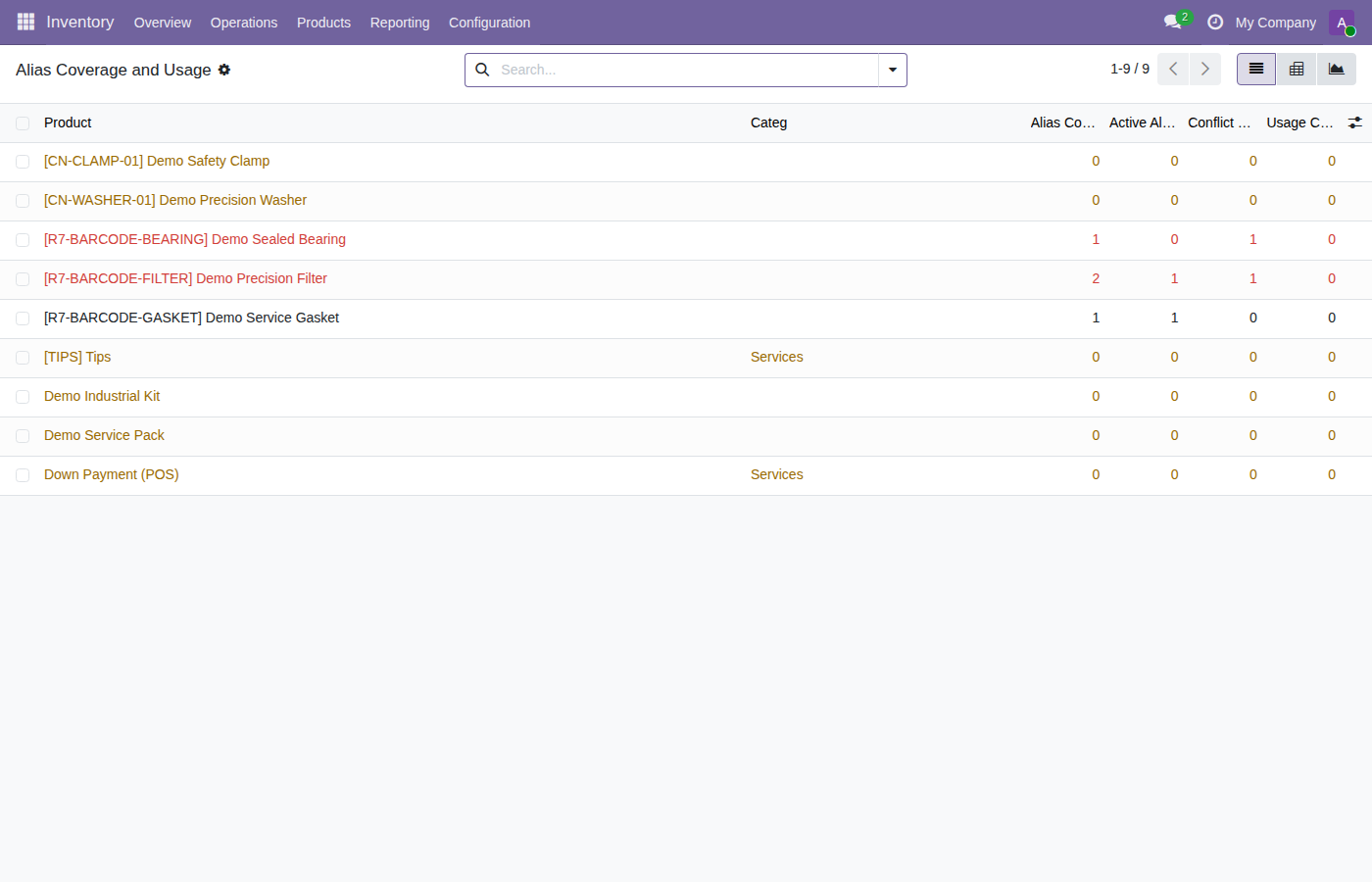Open the Demo Industrial Kit record
Image resolution: width=1372 pixels, height=882 pixels.
(x=102, y=396)
